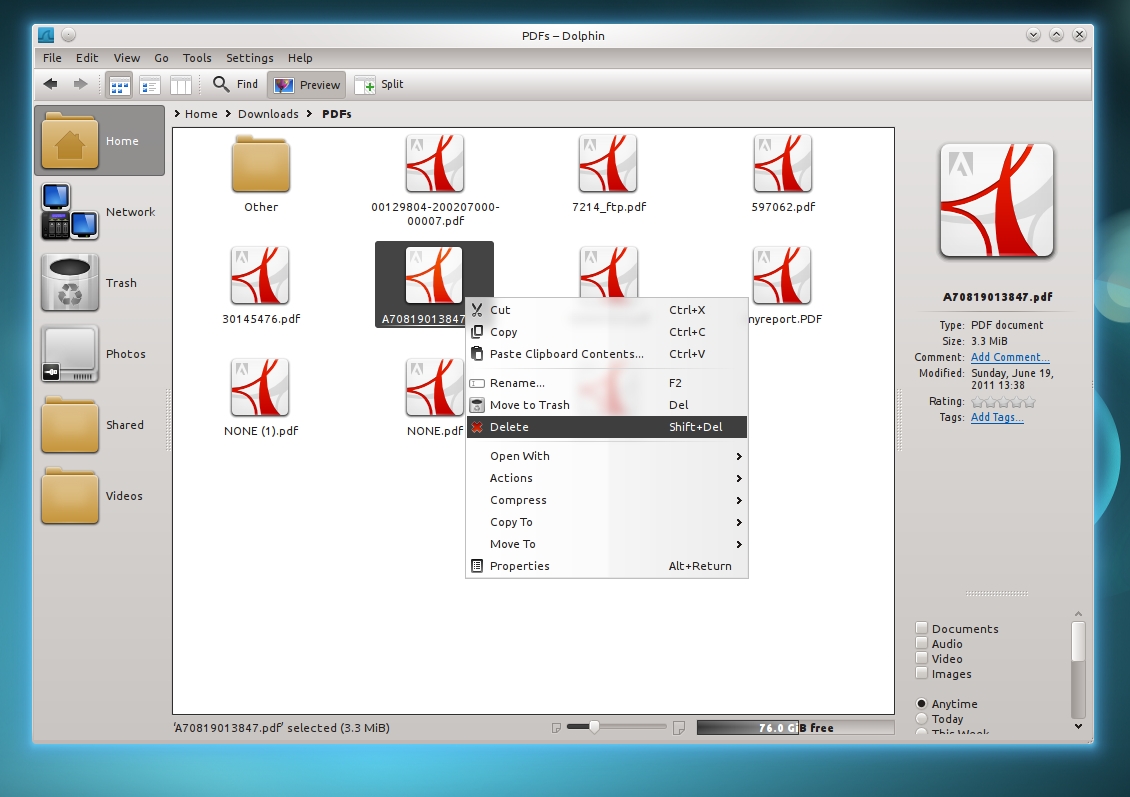Select the nyreport.PDF file icon
The width and height of the screenshot is (1130, 797).
[x=782, y=276]
